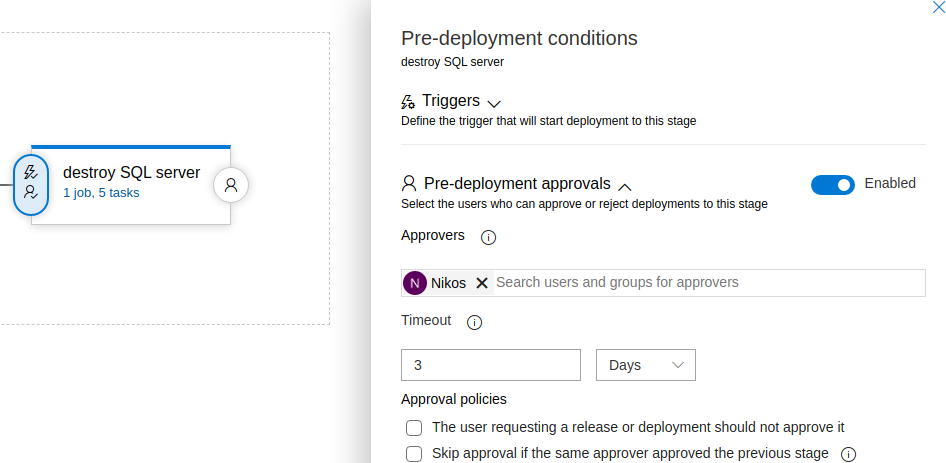The height and width of the screenshot is (463, 946).
Task: Click the Pre-deployment approvals person icon
Action: [409, 183]
